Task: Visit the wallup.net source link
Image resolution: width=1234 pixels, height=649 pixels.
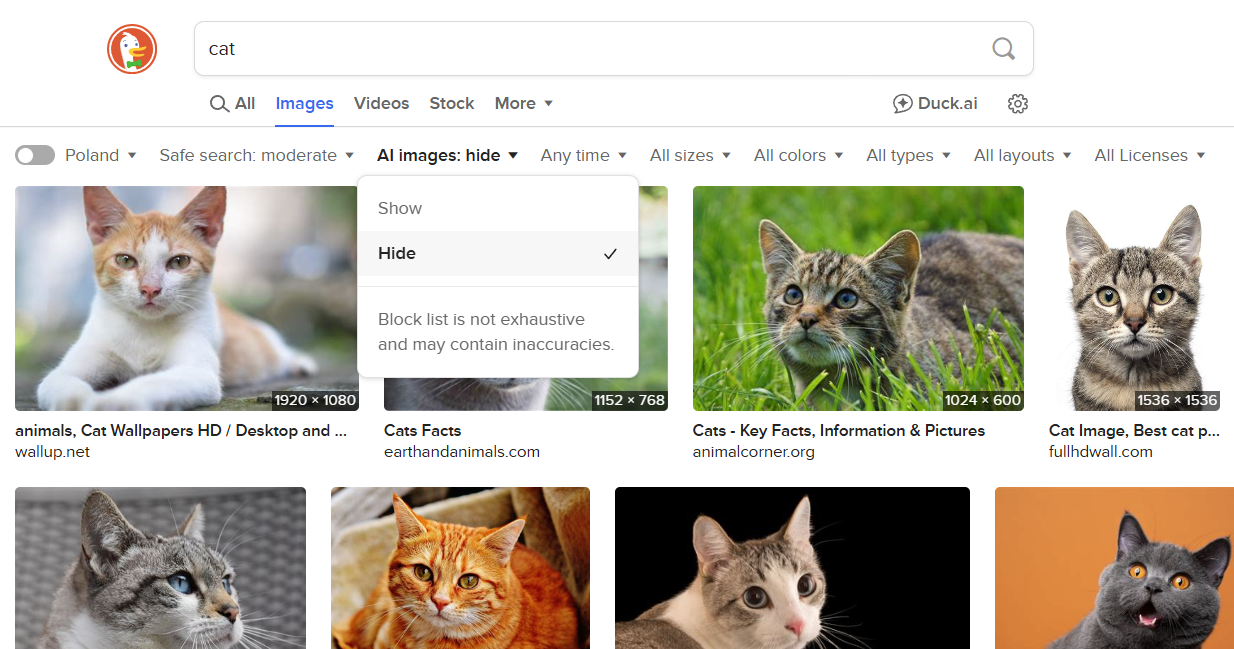Action: [x=52, y=451]
